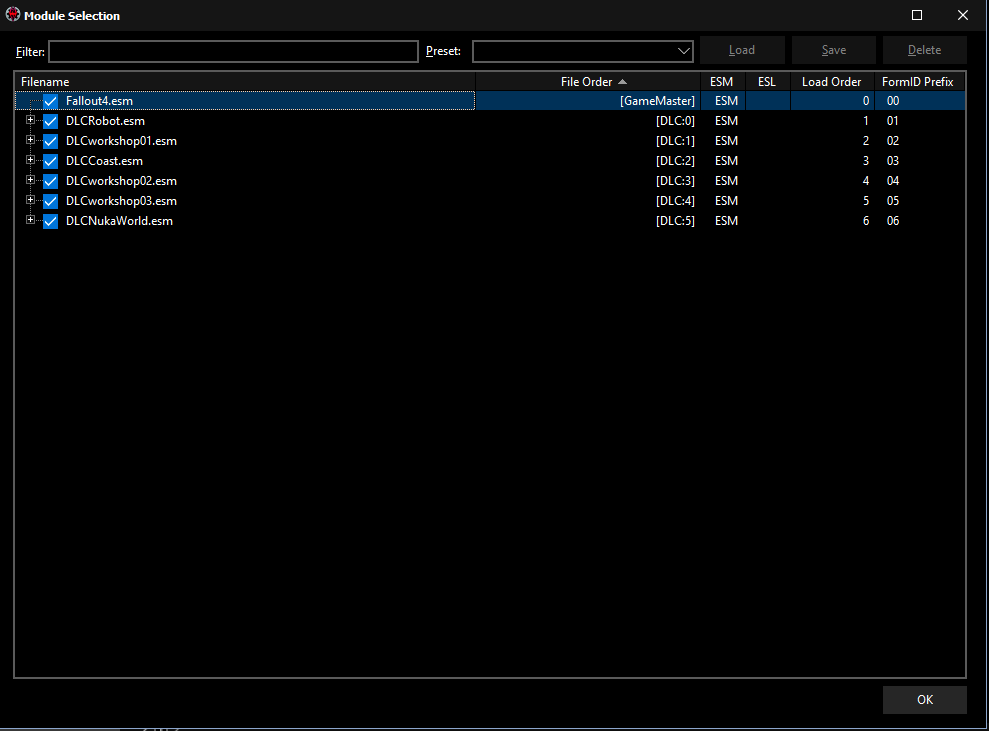Expand the DLCCoast.esm tree node
The image size is (989, 731).
(30, 160)
